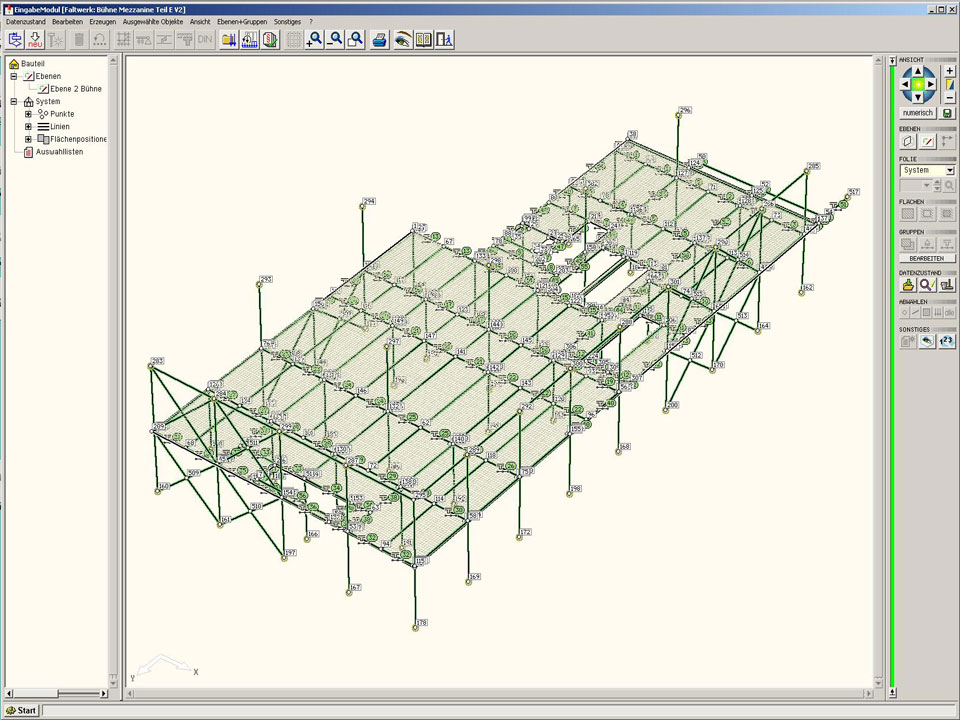This screenshot has height=720, width=960.
Task: Open the Ebenen+Gruppen menu
Action: click(x=241, y=21)
